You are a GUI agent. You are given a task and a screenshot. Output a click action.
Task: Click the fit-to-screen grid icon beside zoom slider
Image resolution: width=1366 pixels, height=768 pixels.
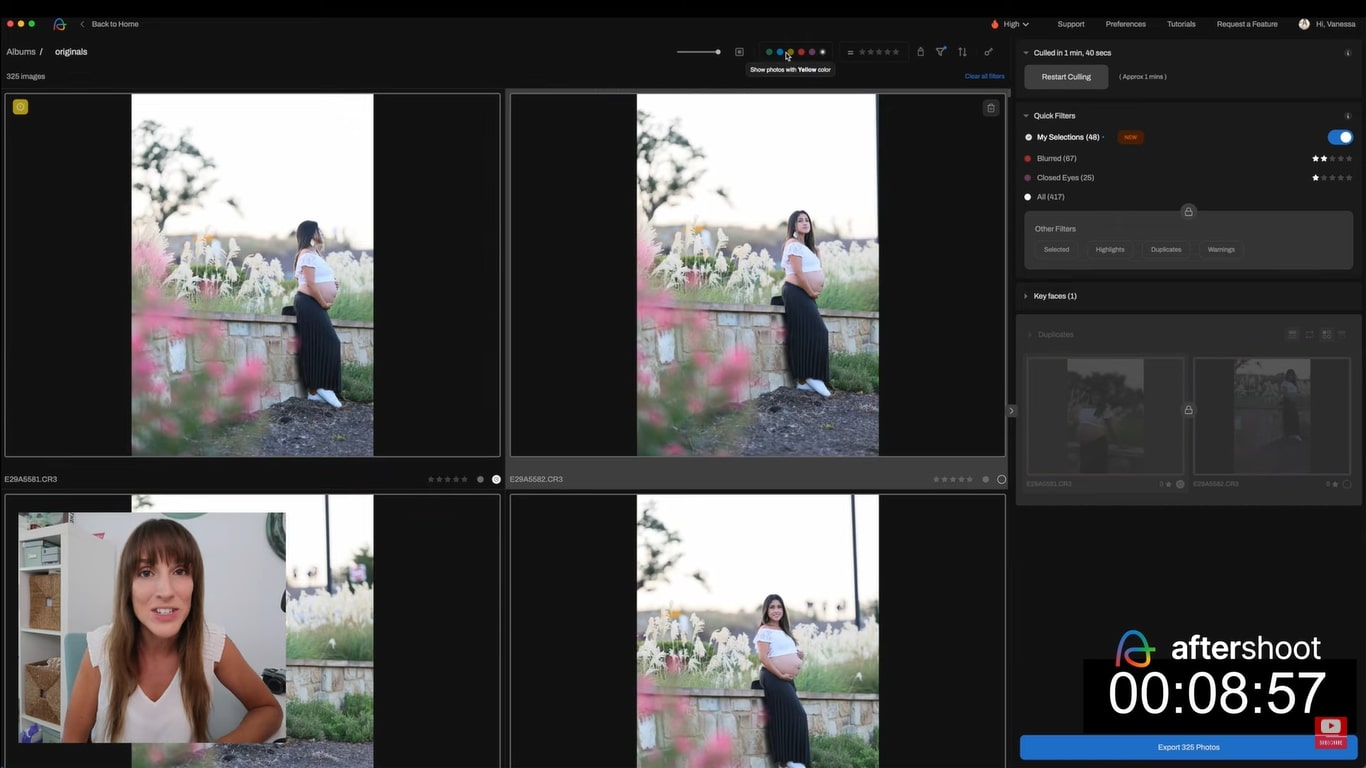pos(739,52)
